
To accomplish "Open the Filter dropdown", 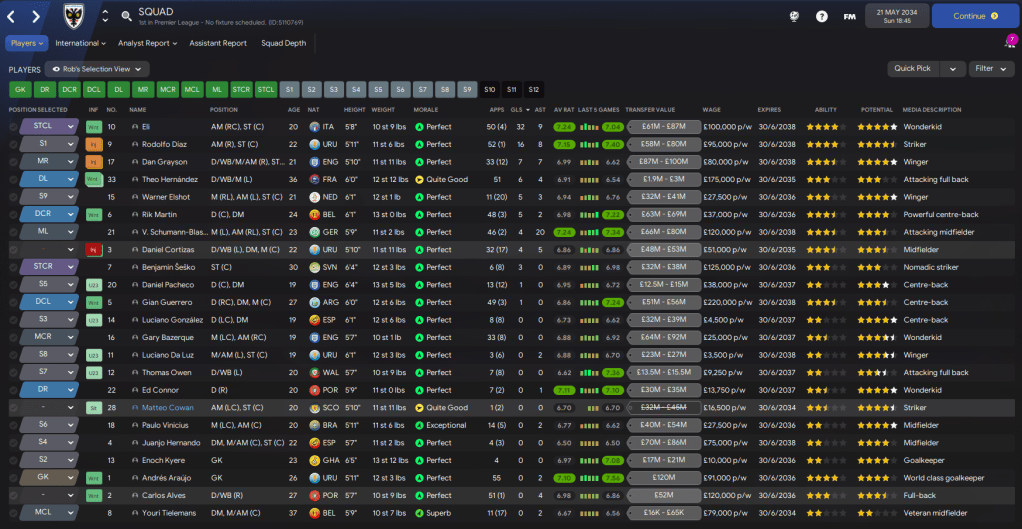I will [x=991, y=69].
